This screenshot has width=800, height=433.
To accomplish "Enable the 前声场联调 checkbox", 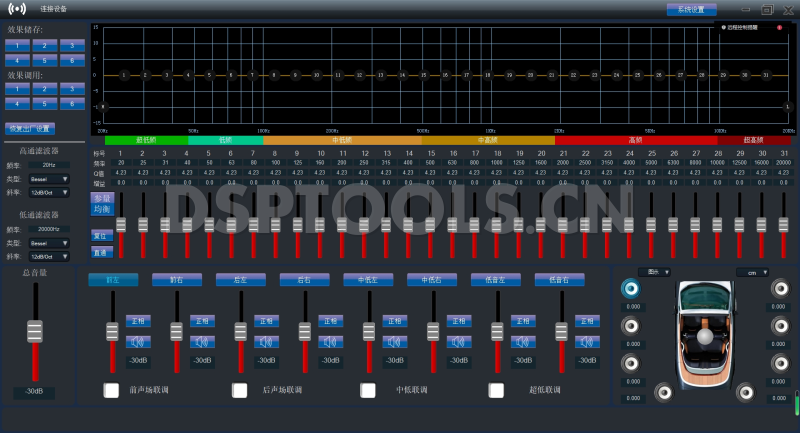I will tap(112, 390).
